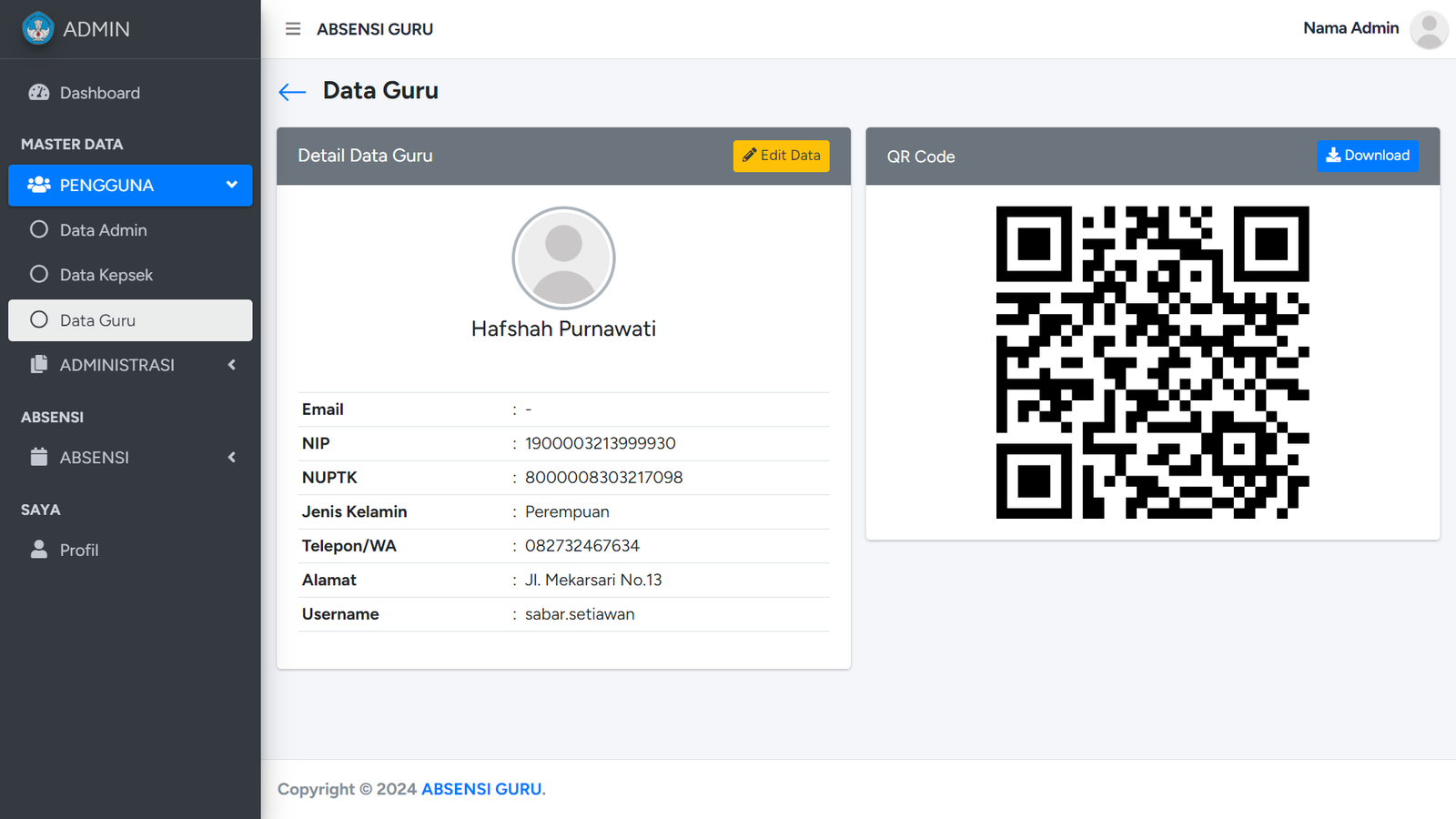
Task: Click the back arrow beside Data Guru
Action: pos(292,92)
